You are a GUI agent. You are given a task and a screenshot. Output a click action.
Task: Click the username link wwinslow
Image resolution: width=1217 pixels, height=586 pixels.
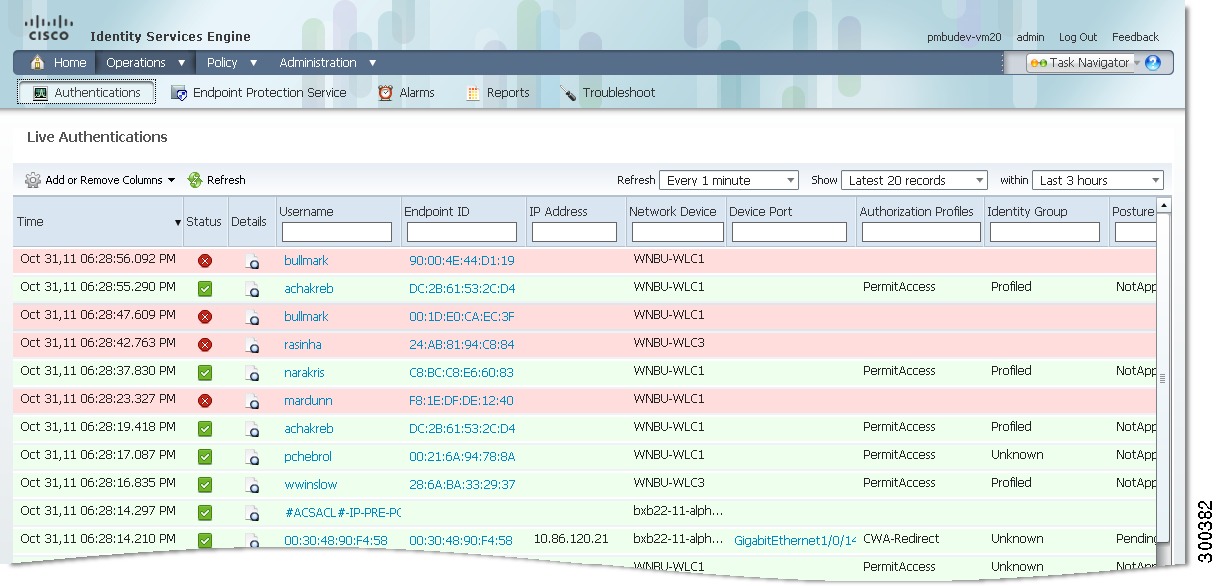(309, 485)
